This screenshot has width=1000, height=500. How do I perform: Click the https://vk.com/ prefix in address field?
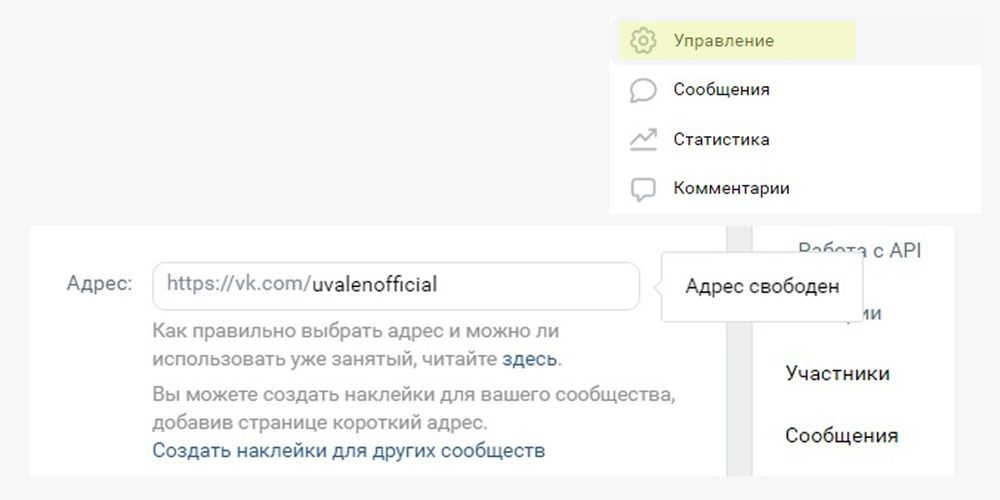coord(239,284)
